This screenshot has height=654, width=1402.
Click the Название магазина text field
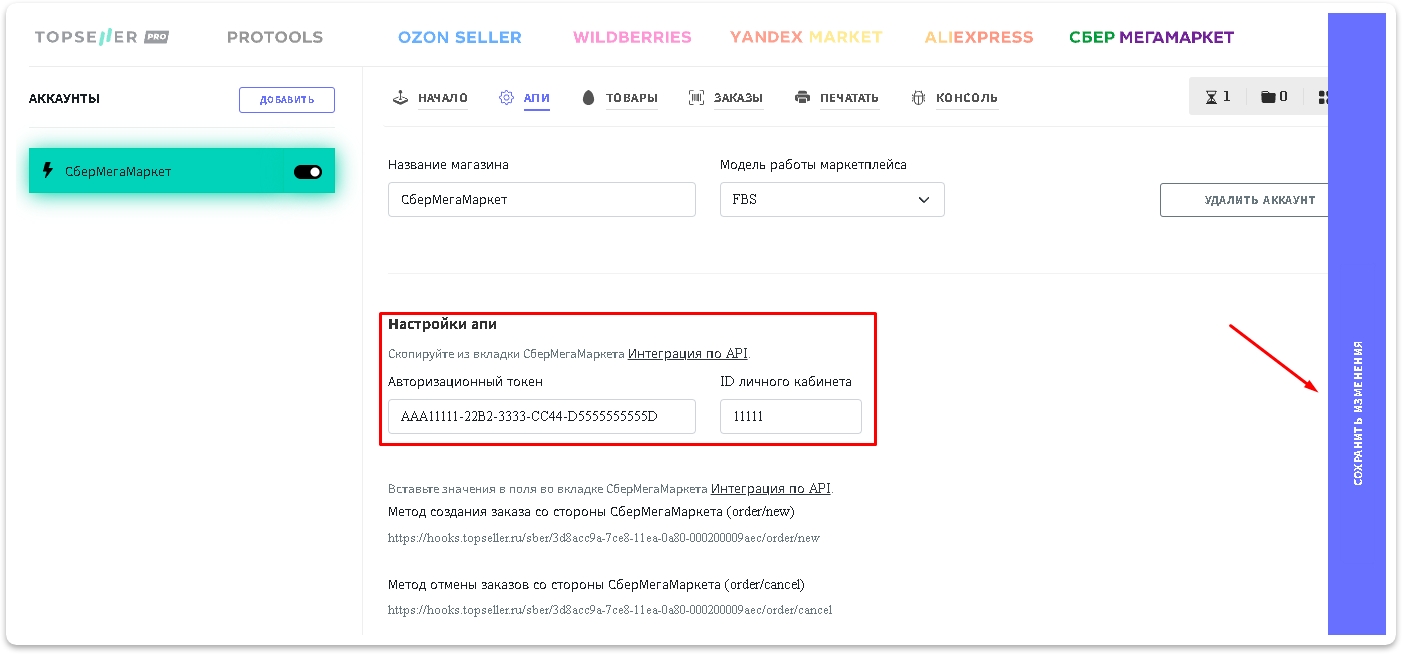541,200
